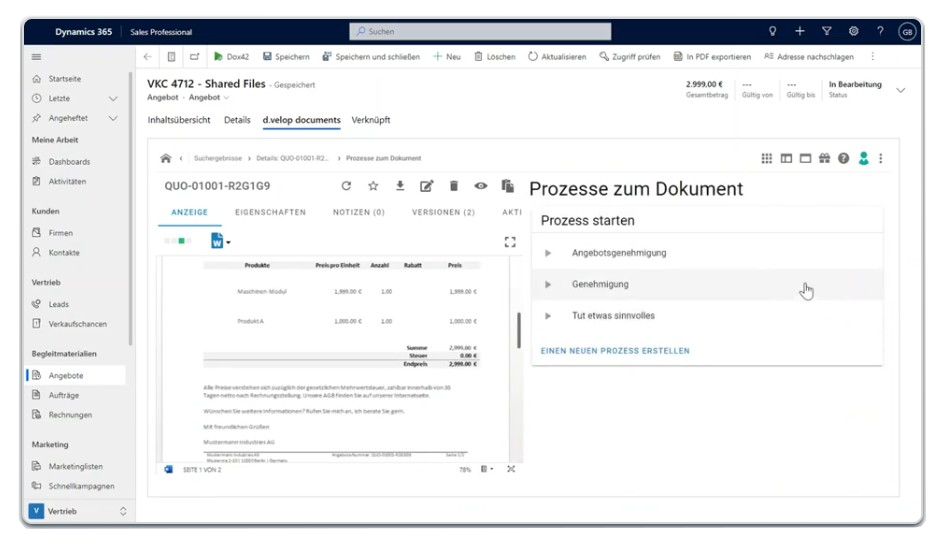Click Adresse nachschlagen
Screen dimensions: 935x546
809,57
